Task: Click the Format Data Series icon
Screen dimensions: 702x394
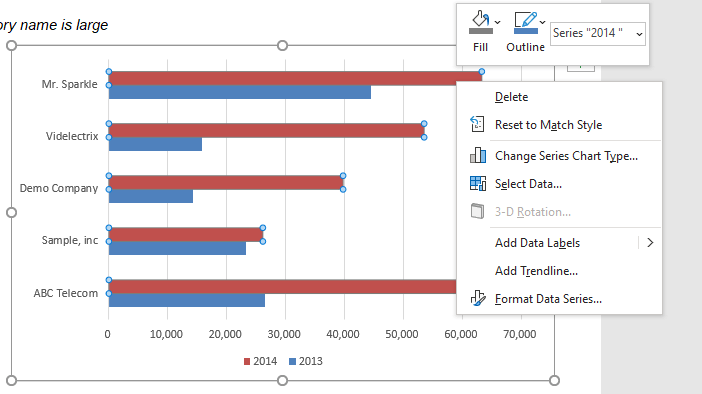Action: point(478,298)
